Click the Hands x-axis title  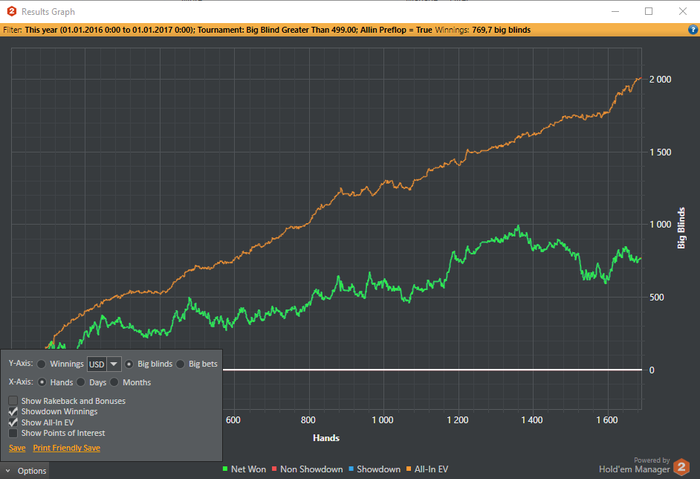click(x=326, y=438)
